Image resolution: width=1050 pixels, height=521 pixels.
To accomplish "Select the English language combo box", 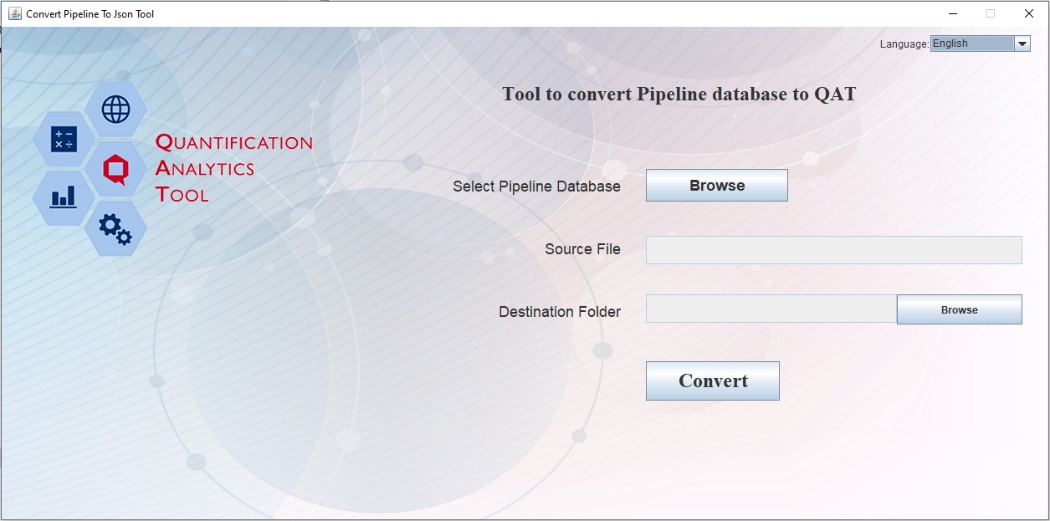I will [980, 44].
